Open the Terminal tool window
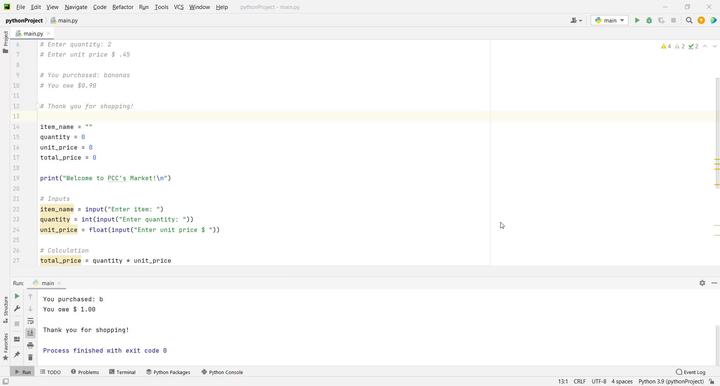This screenshot has width=720, height=386. pos(122,372)
